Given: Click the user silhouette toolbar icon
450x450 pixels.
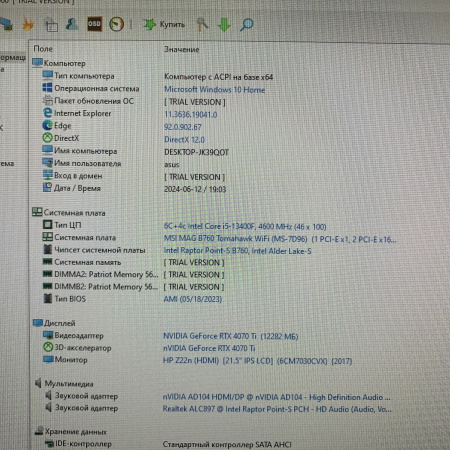Looking at the screenshot, I should [72, 24].
